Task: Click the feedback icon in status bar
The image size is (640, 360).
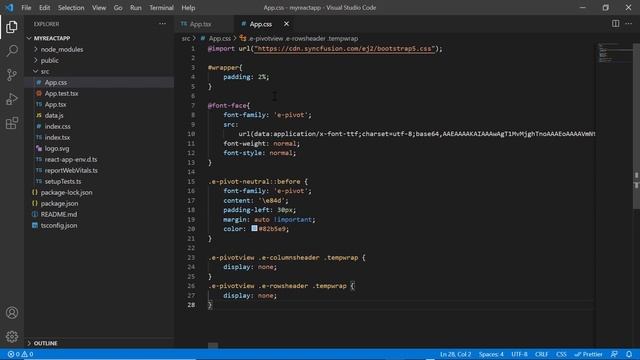Action: pos(614,354)
